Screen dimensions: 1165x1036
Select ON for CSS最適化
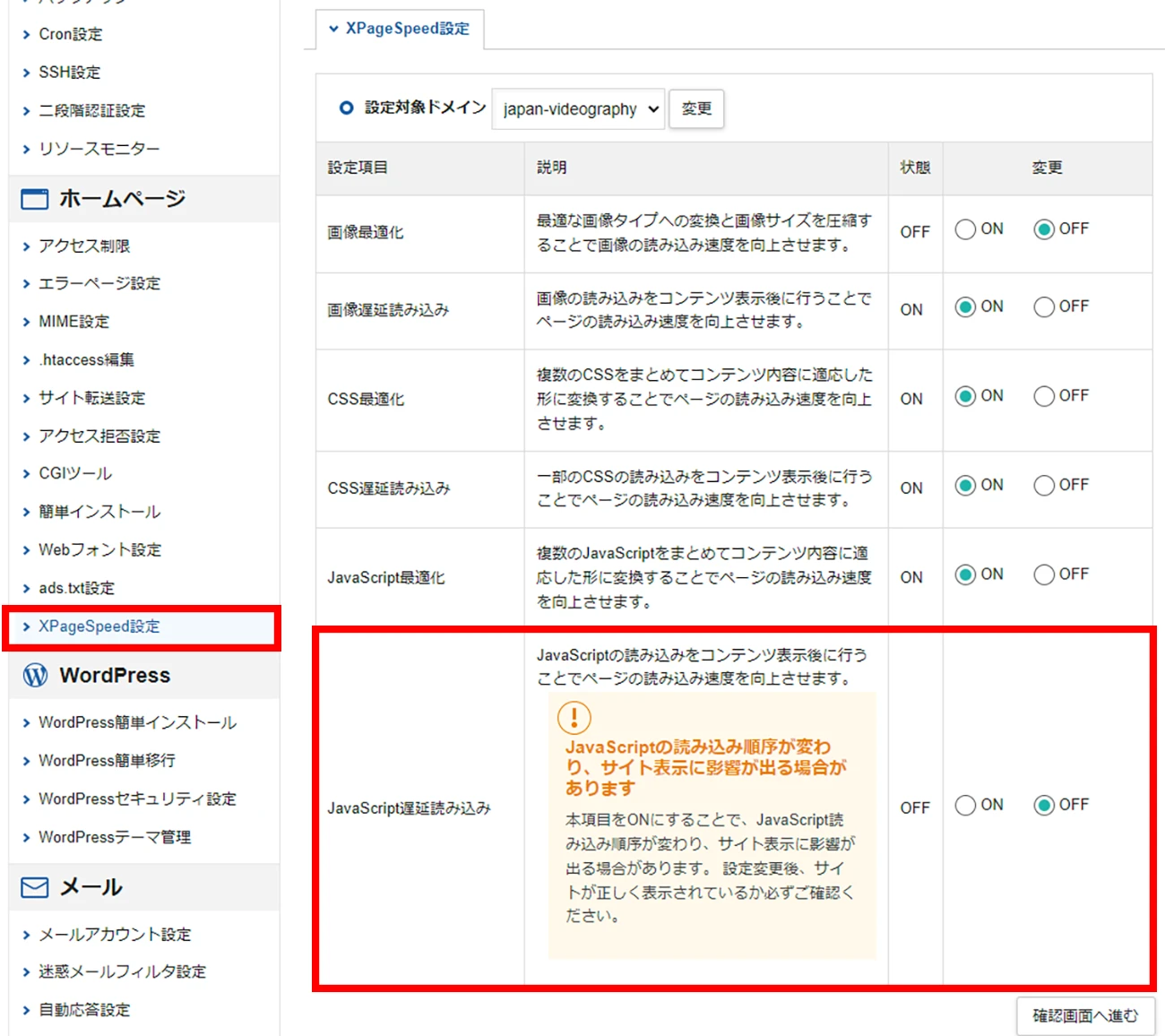pyautogui.click(x=965, y=396)
